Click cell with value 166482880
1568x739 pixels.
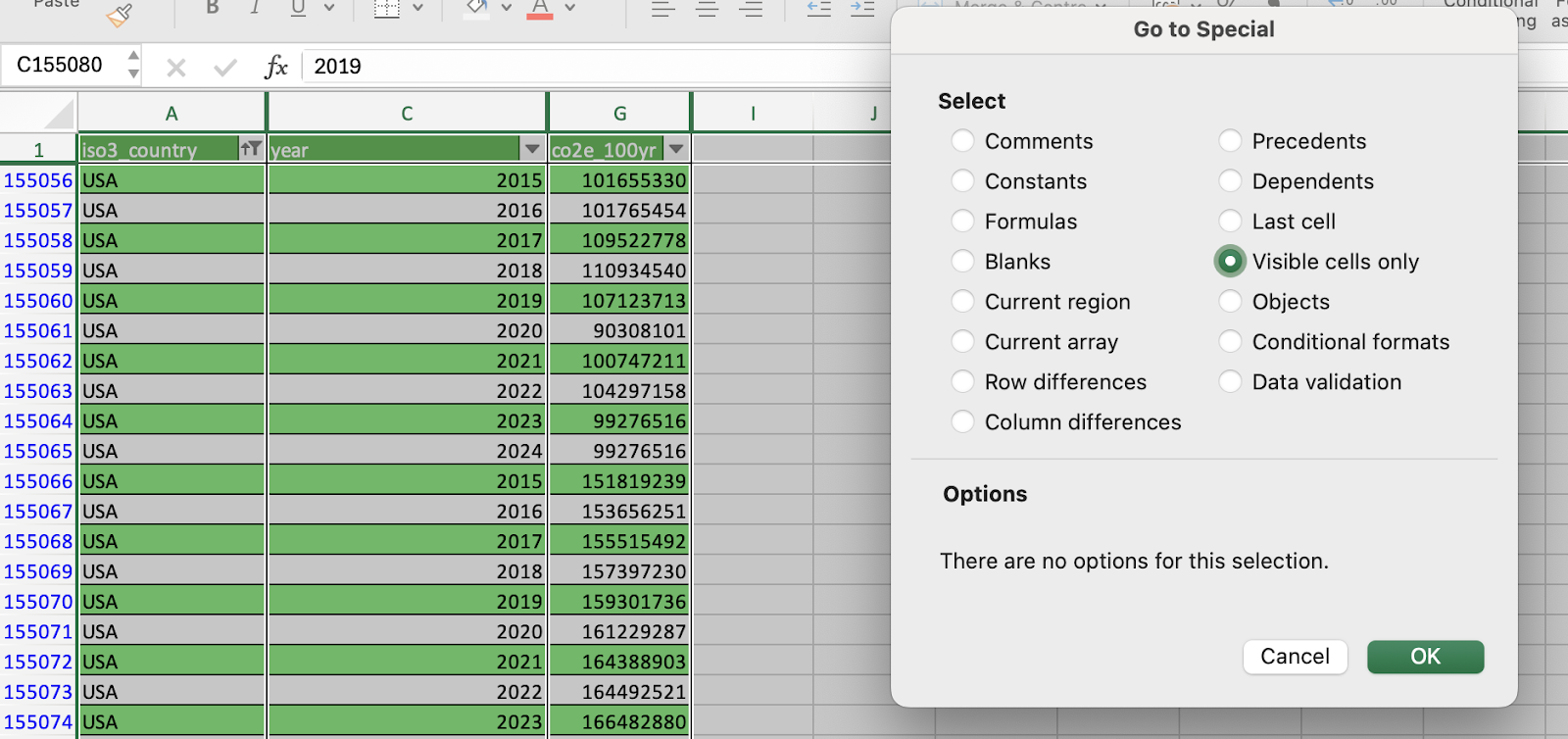tap(619, 722)
